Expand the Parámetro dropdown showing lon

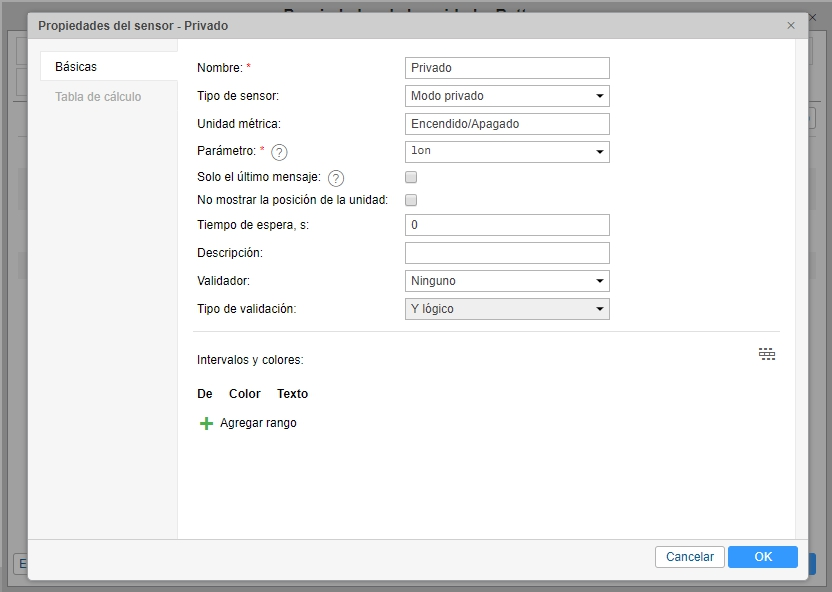[505, 151]
